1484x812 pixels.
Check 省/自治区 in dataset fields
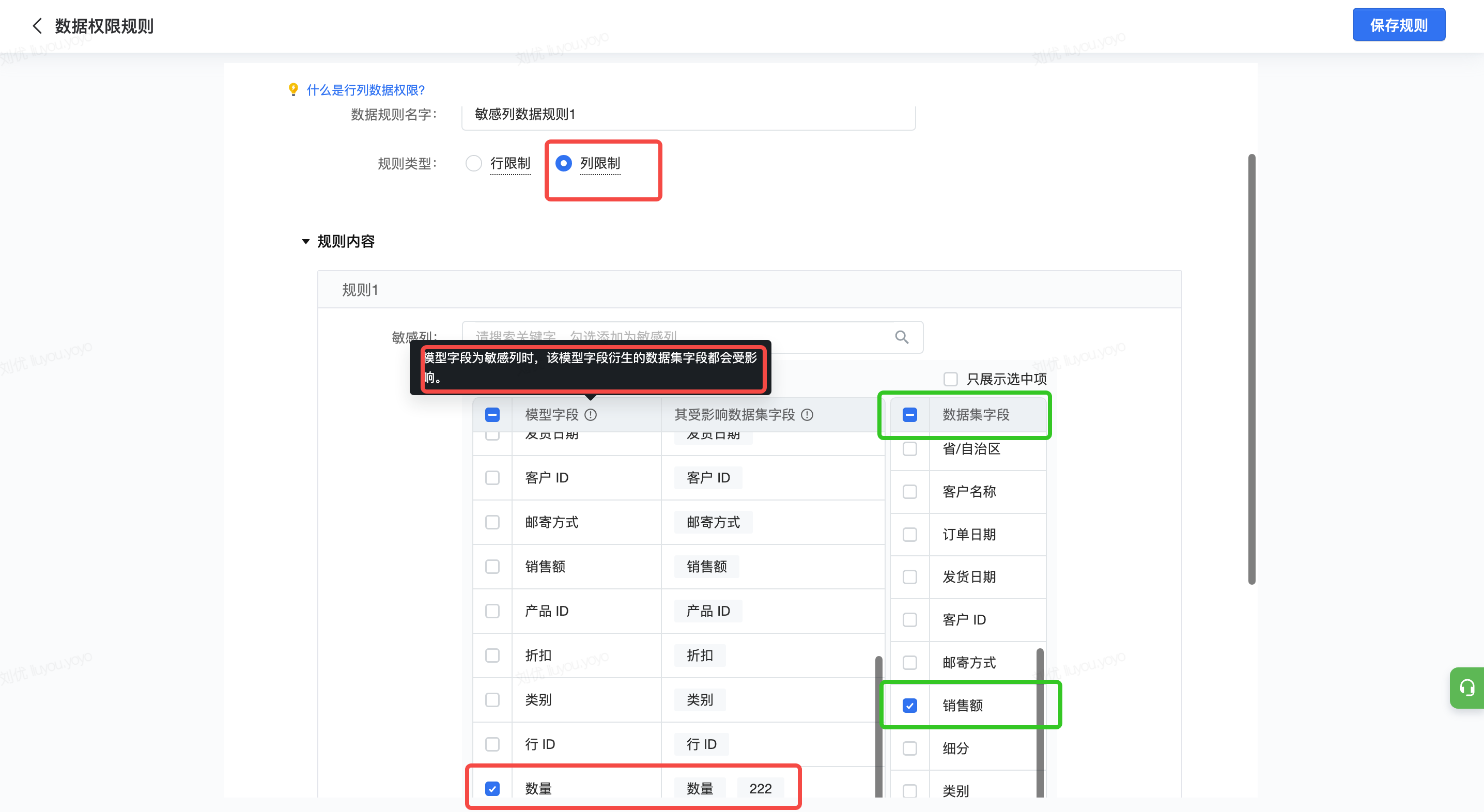(909, 449)
